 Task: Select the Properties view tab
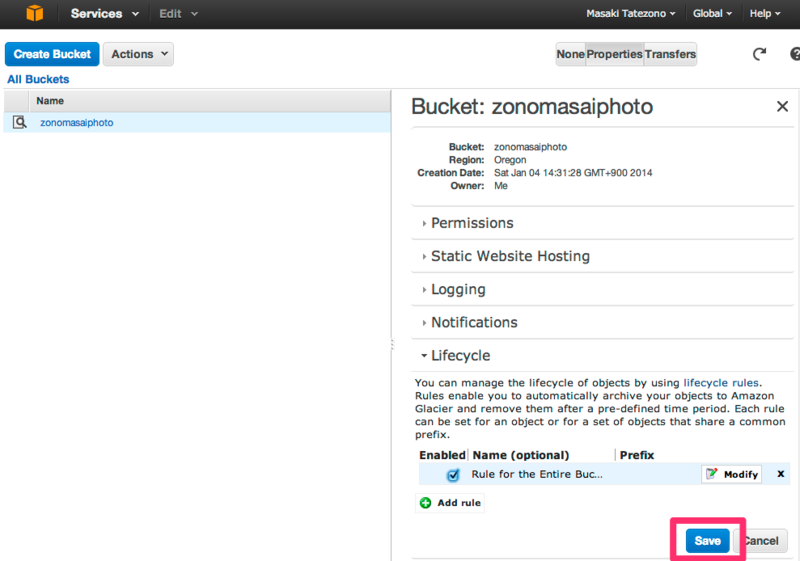pos(614,54)
